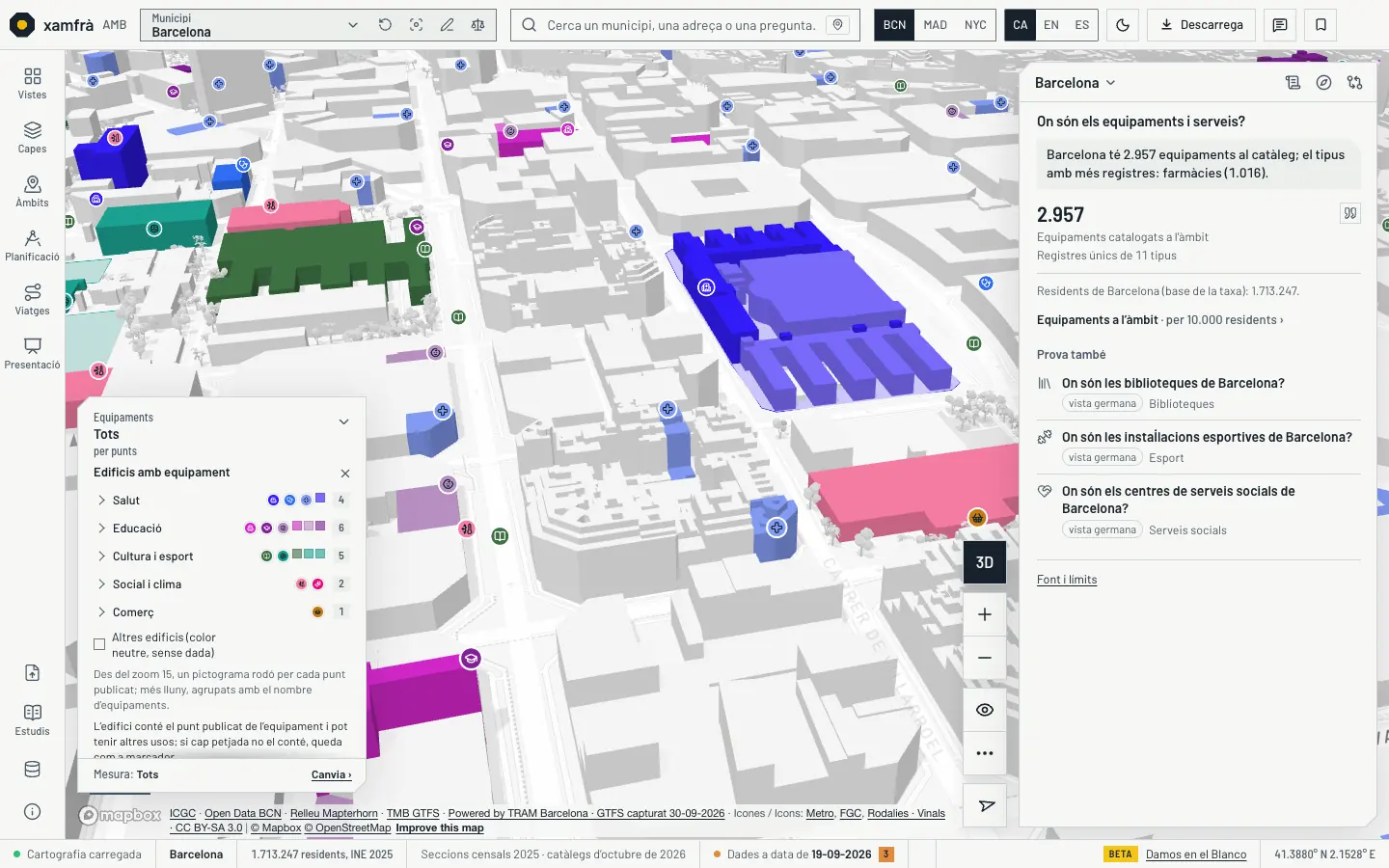1389x868 pixels.
Task: Open the comments icon in top bar
Action: point(1280,25)
